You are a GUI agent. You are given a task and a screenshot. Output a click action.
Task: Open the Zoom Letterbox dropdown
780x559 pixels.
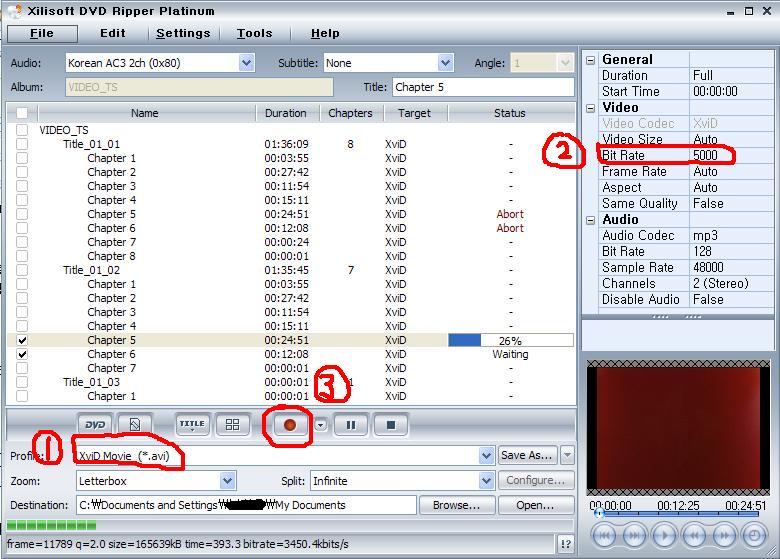coord(227,481)
